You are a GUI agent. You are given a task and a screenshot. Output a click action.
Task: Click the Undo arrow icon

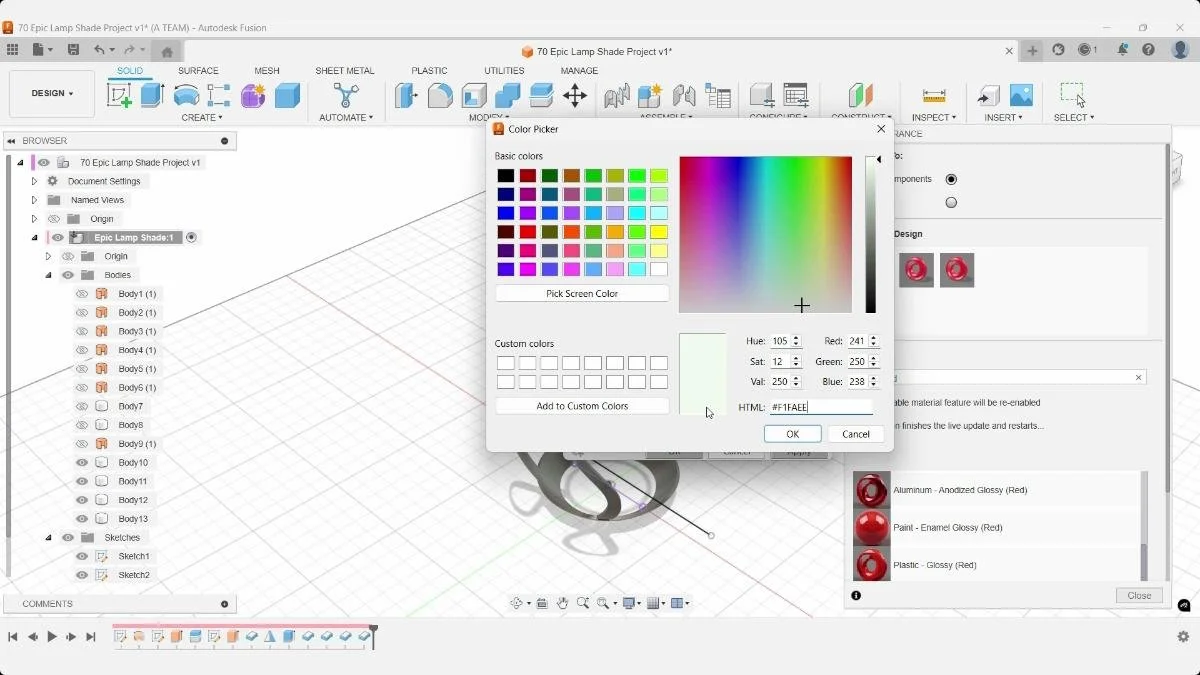pos(99,50)
